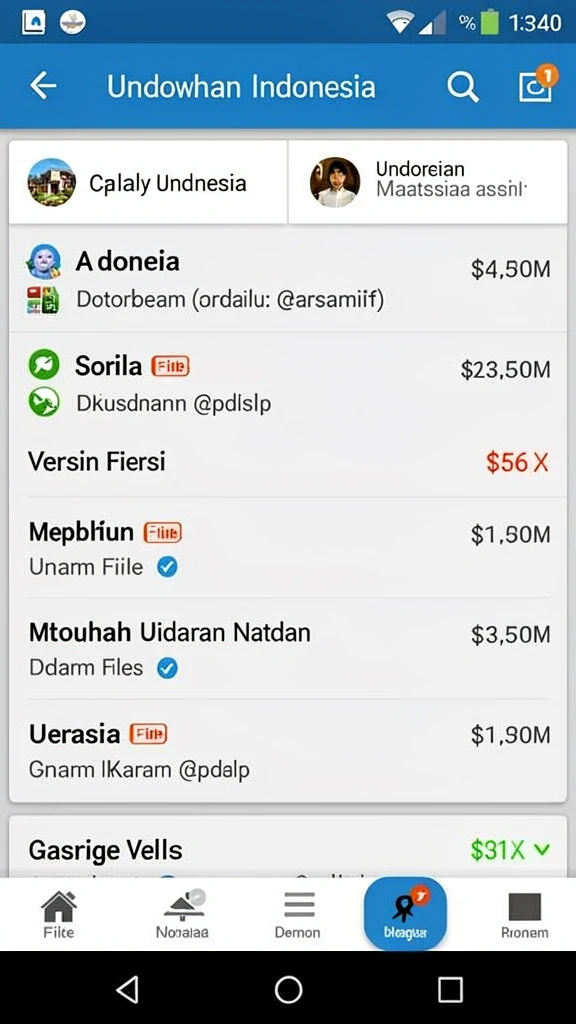Click orange Fiile tag next to Mepblıun
Screen dimensions: 576x1024
[x=163, y=533]
